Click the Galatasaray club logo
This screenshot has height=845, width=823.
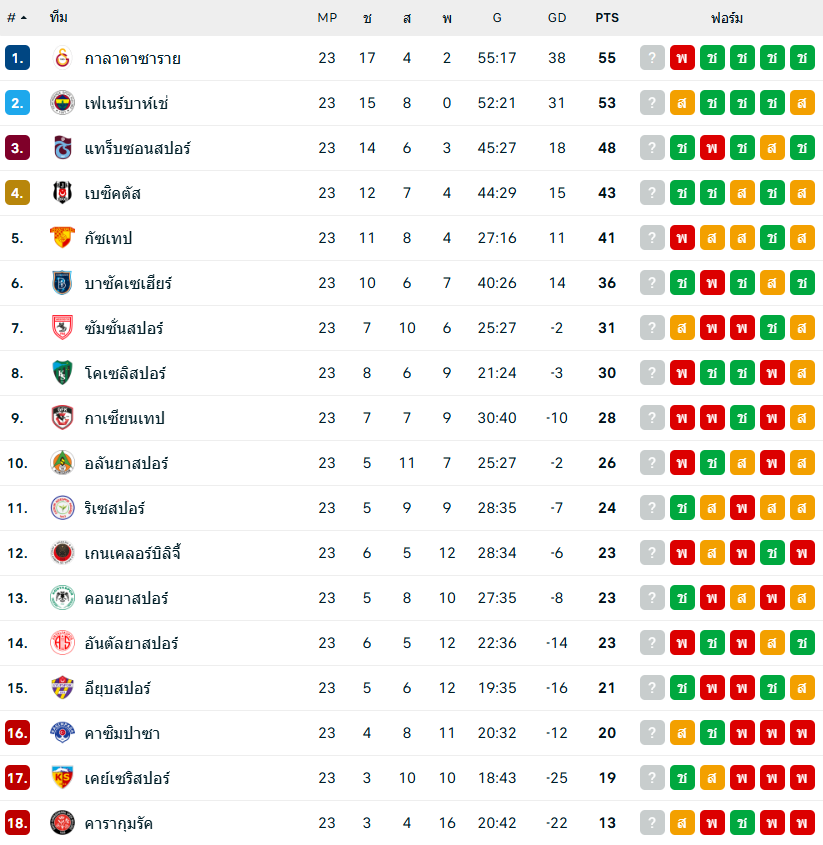click(x=62, y=58)
